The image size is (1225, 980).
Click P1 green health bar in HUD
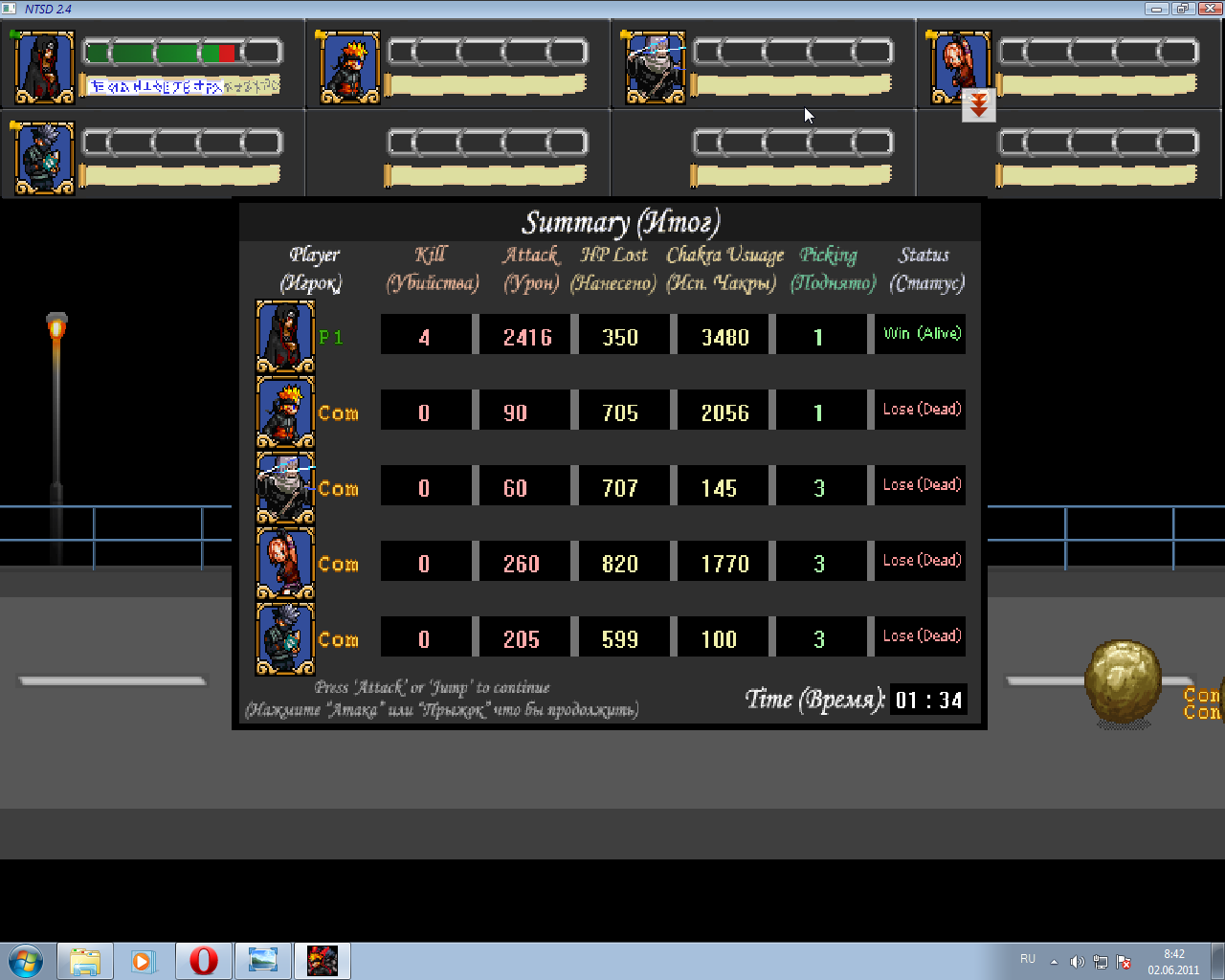[183, 52]
